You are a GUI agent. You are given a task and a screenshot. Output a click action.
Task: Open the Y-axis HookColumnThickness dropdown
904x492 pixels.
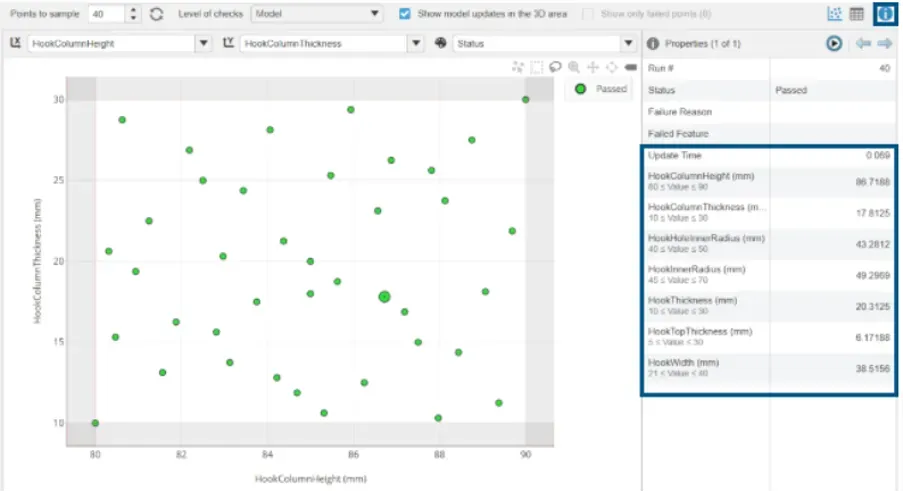(415, 44)
